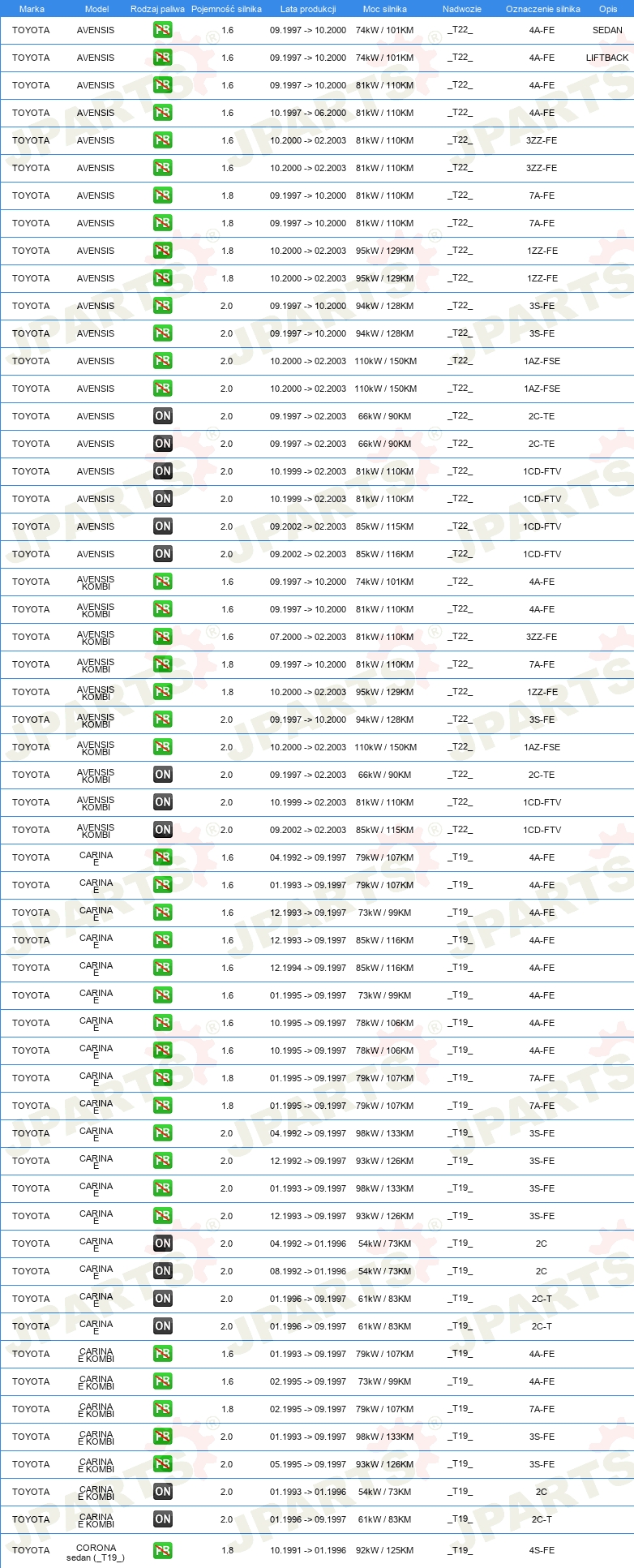The image size is (634, 1568).
Task: Click the 'Oznaczenie silnika' column header
Action: [x=543, y=9]
